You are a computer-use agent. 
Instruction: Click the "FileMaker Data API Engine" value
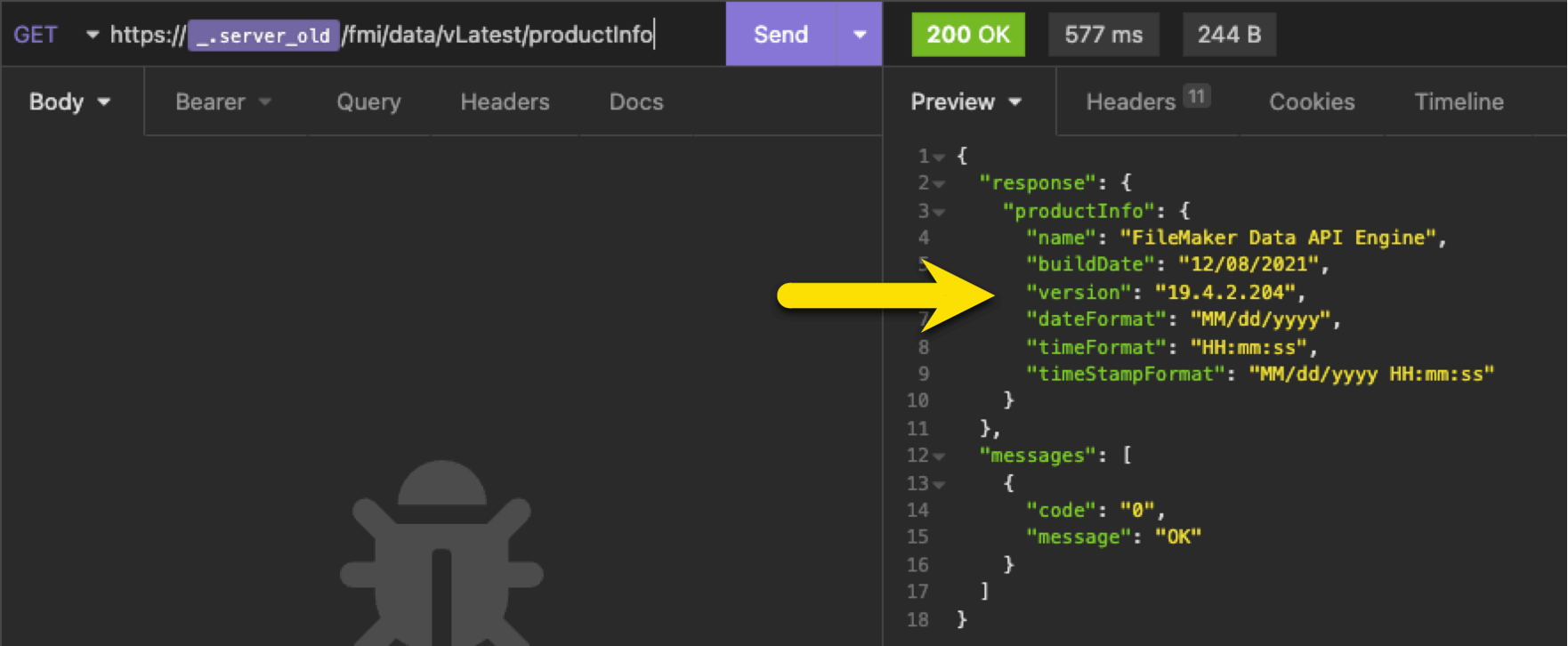1278,238
